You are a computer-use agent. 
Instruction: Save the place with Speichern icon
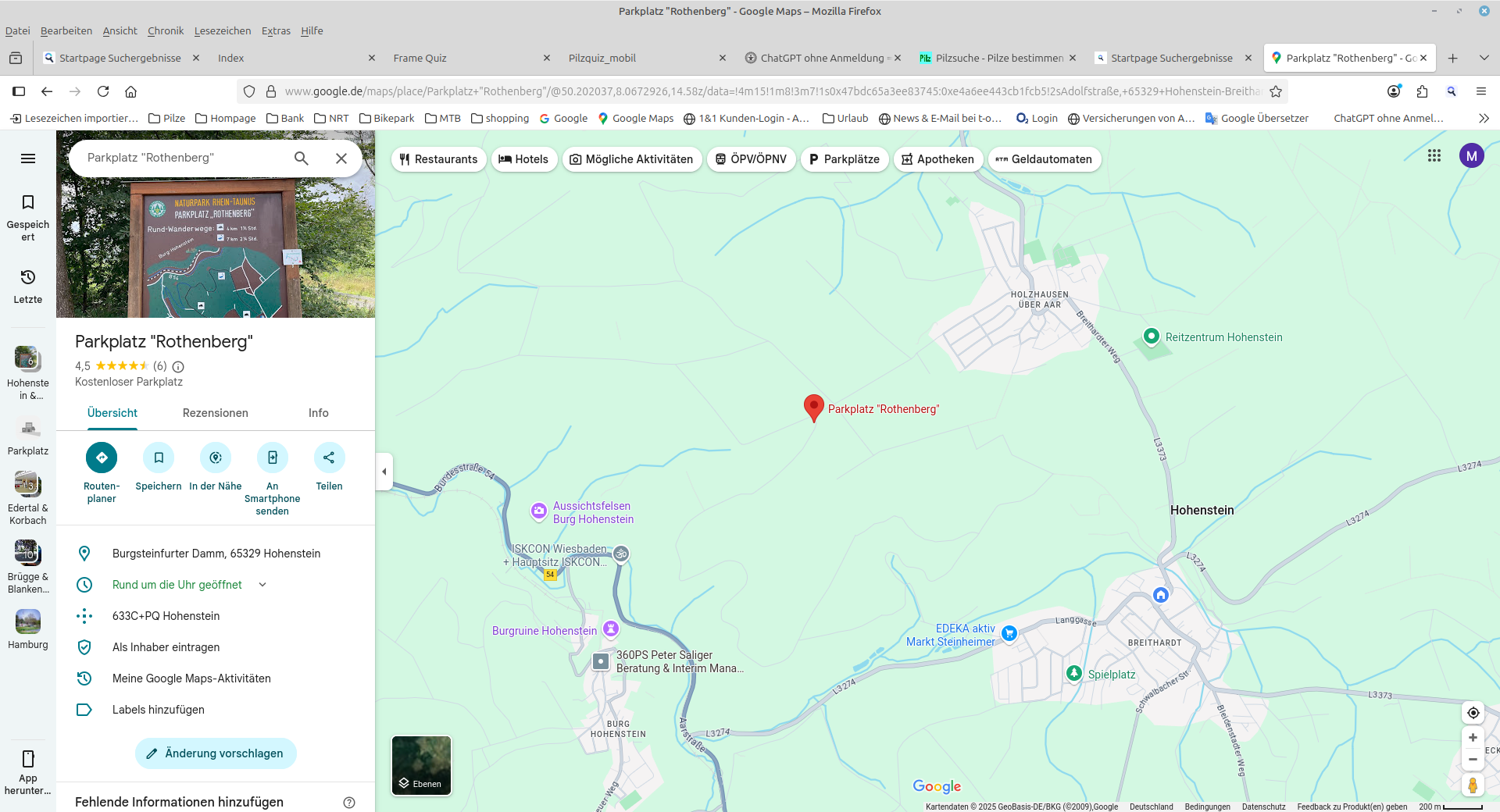coord(159,458)
